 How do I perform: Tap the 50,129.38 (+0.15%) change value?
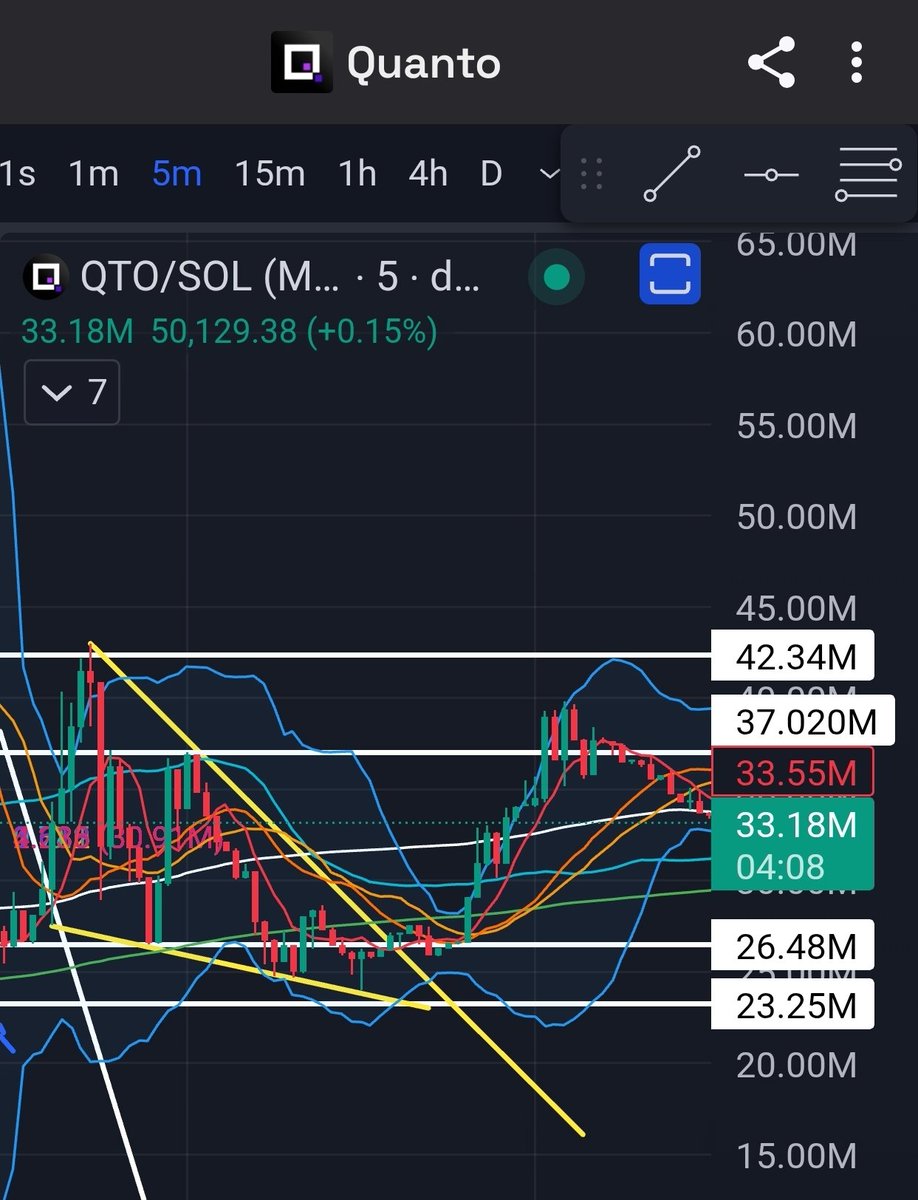tap(294, 331)
